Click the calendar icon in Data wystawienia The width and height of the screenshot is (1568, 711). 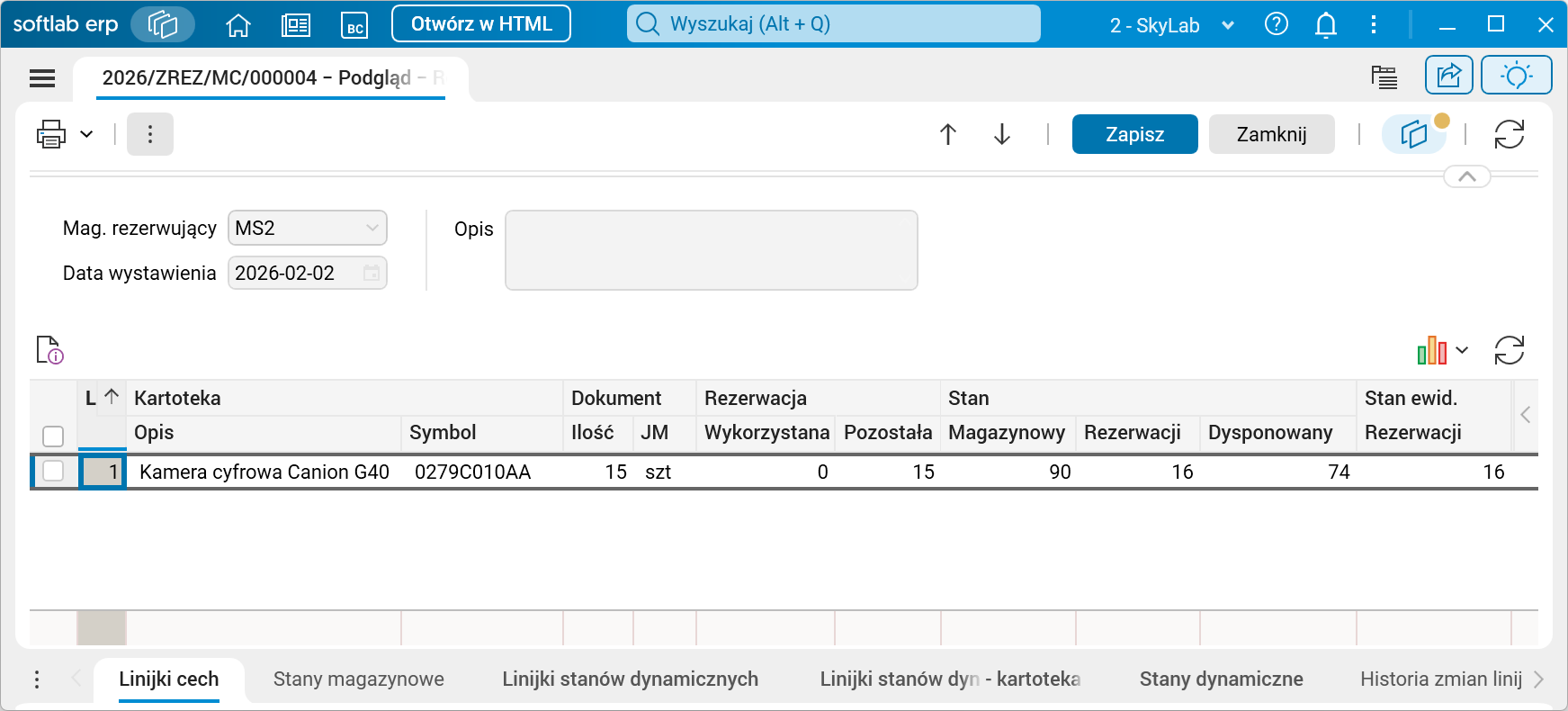372,273
